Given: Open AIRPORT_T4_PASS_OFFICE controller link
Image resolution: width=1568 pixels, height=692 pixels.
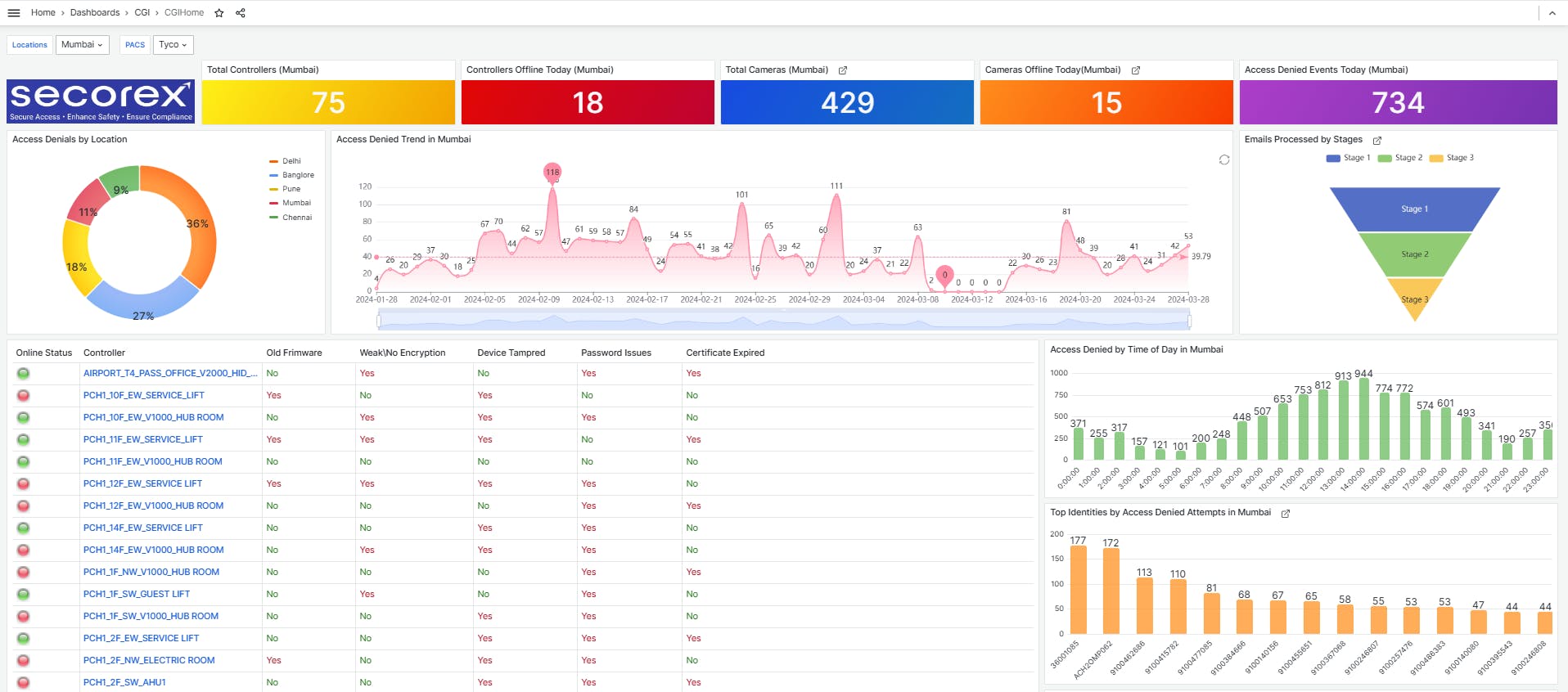Looking at the screenshot, I should point(170,373).
